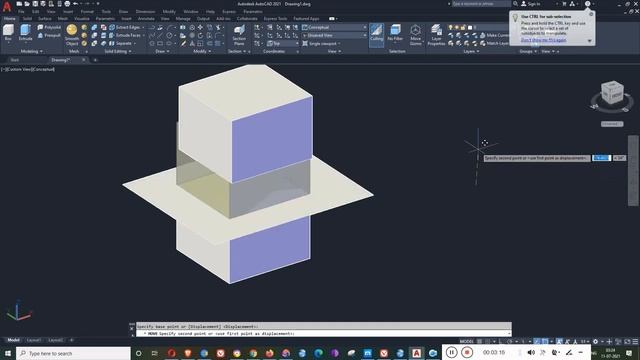Open the Unsaved View dropdown
Screen dimensions: 640x360
(x=334, y=36)
